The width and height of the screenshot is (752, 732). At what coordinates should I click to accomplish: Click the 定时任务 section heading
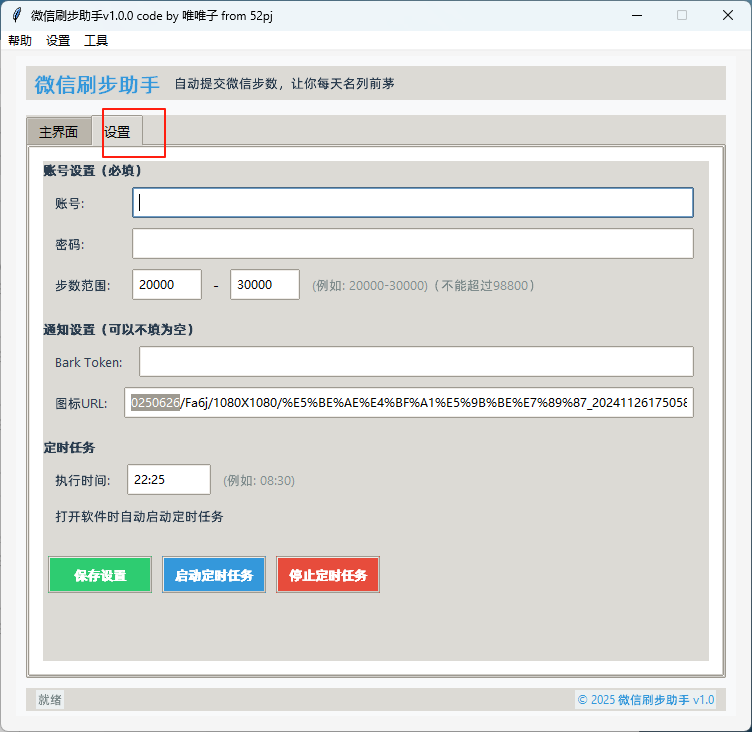point(69,448)
